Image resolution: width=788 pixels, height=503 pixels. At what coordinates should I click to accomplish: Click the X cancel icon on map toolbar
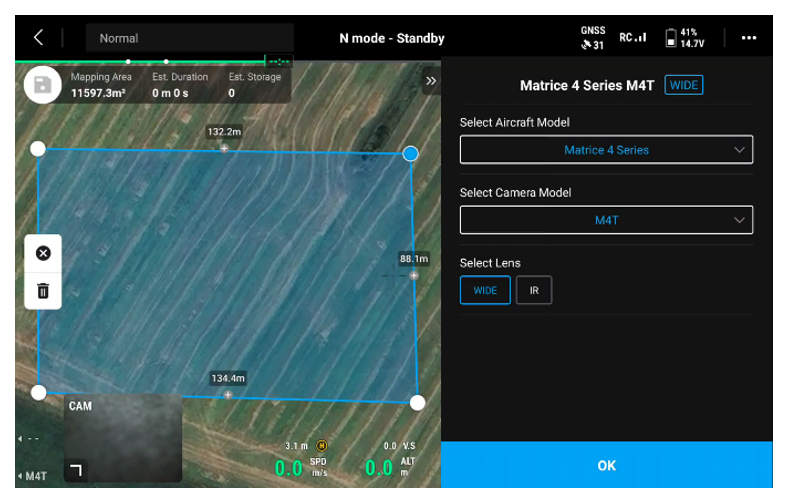[43, 253]
